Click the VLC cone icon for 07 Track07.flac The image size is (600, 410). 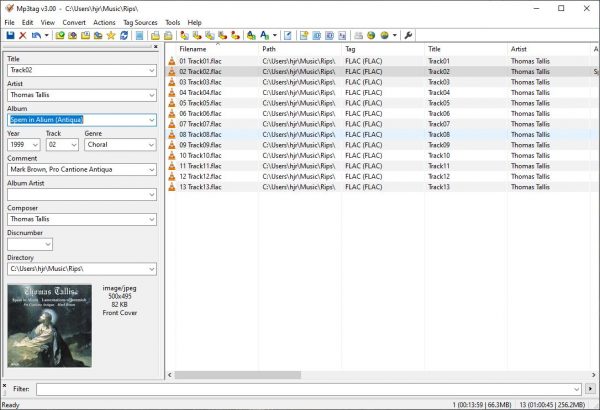tap(172, 124)
